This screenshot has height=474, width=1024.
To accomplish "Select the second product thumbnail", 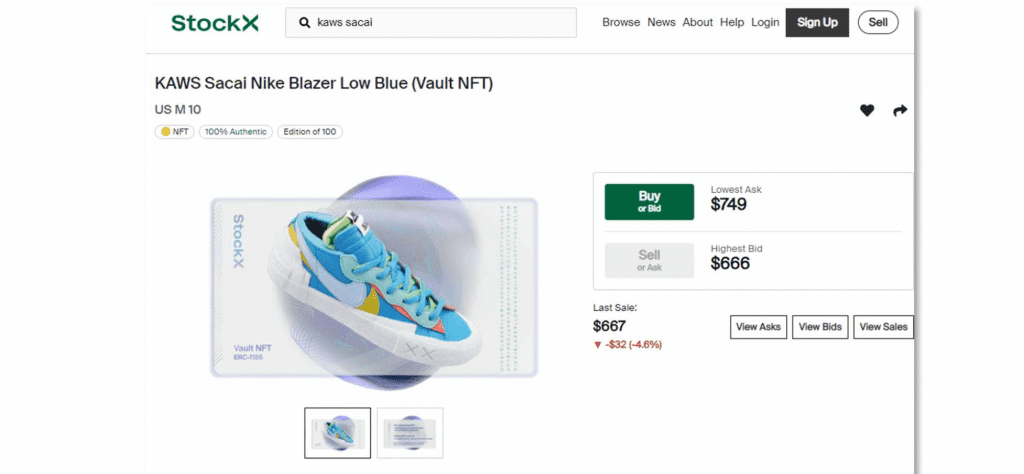I will (x=410, y=433).
